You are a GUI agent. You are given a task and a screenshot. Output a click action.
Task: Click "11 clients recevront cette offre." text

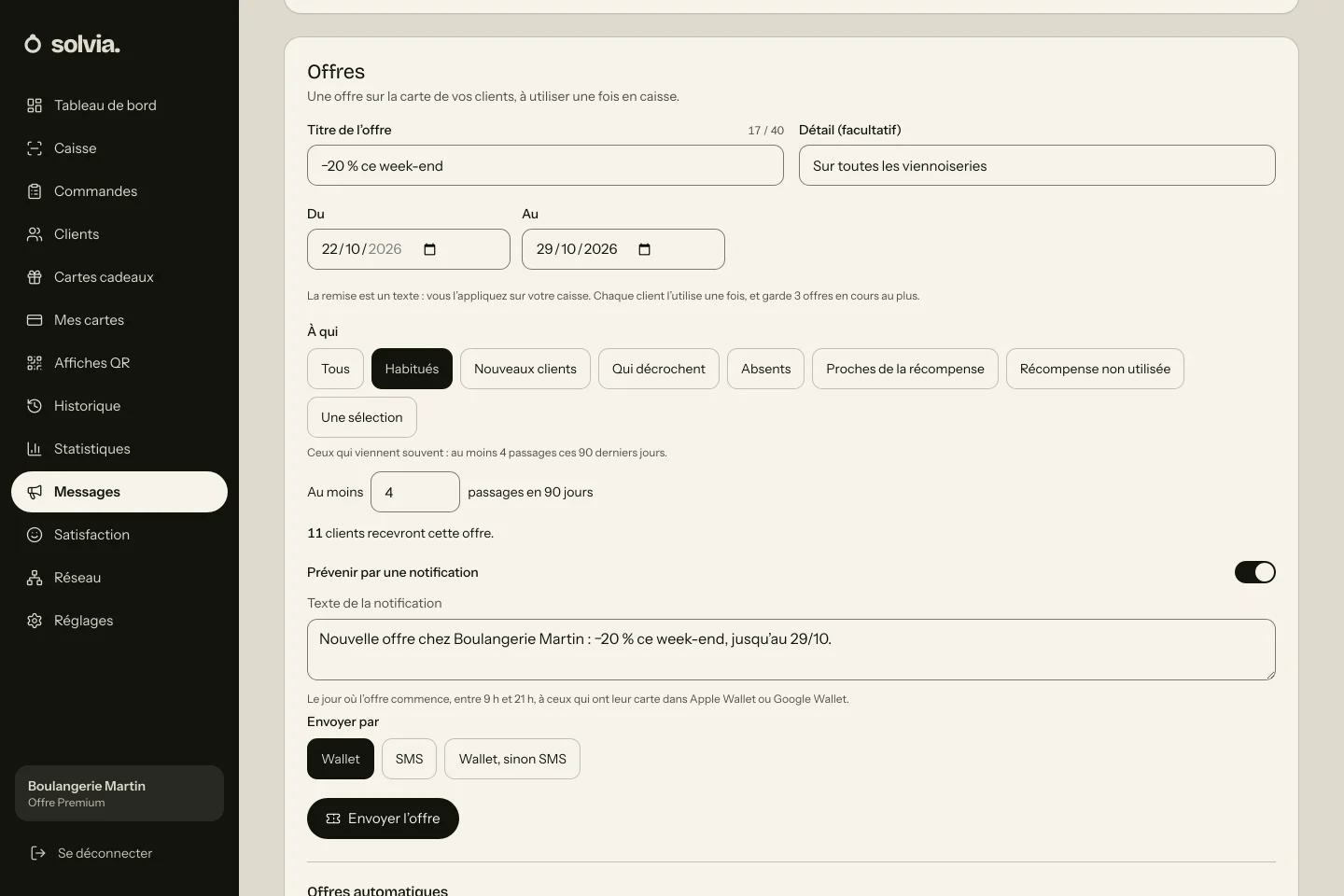pyautogui.click(x=400, y=533)
